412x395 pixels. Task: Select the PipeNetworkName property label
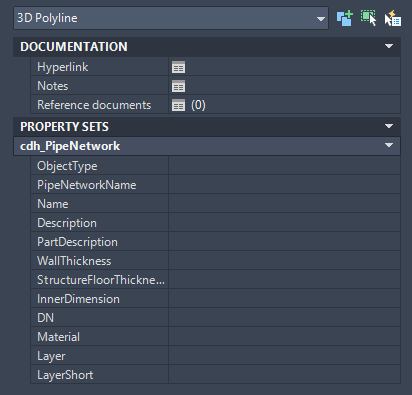tap(87, 185)
